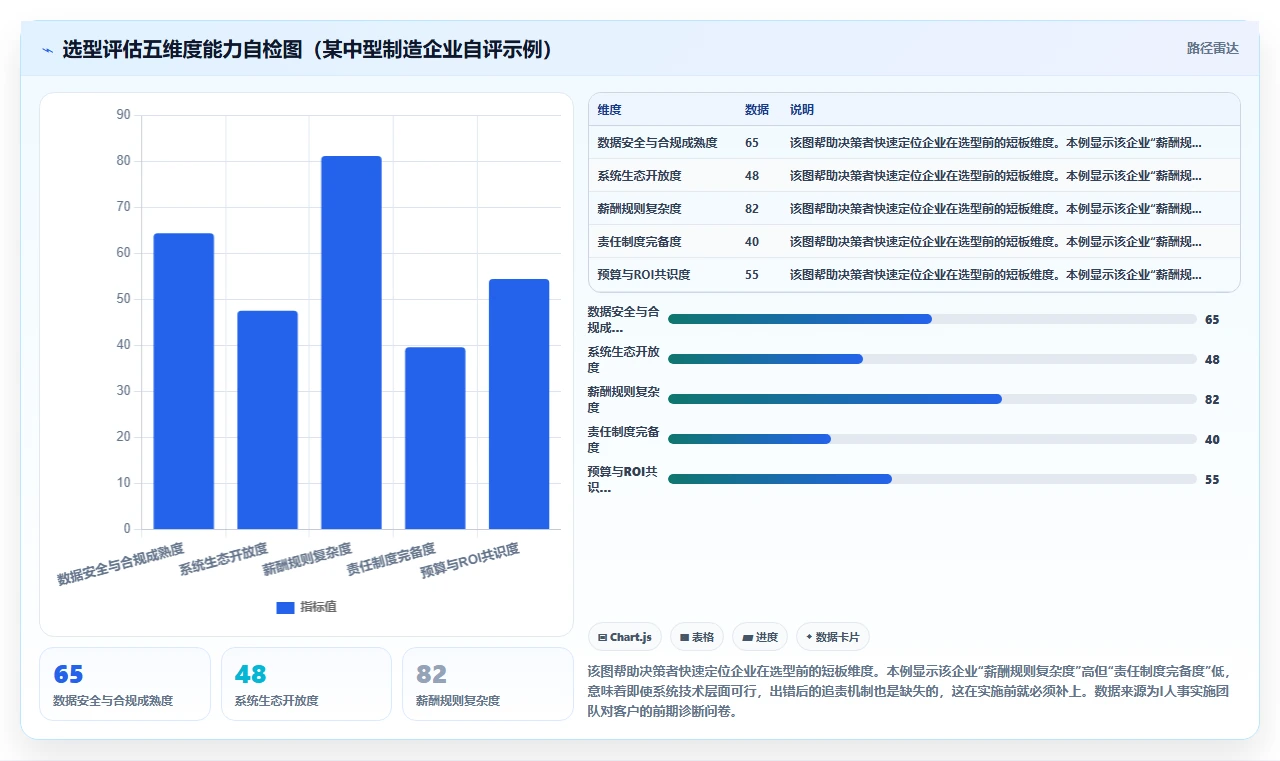Click the progress bar for 责任制度完备度

point(932,439)
